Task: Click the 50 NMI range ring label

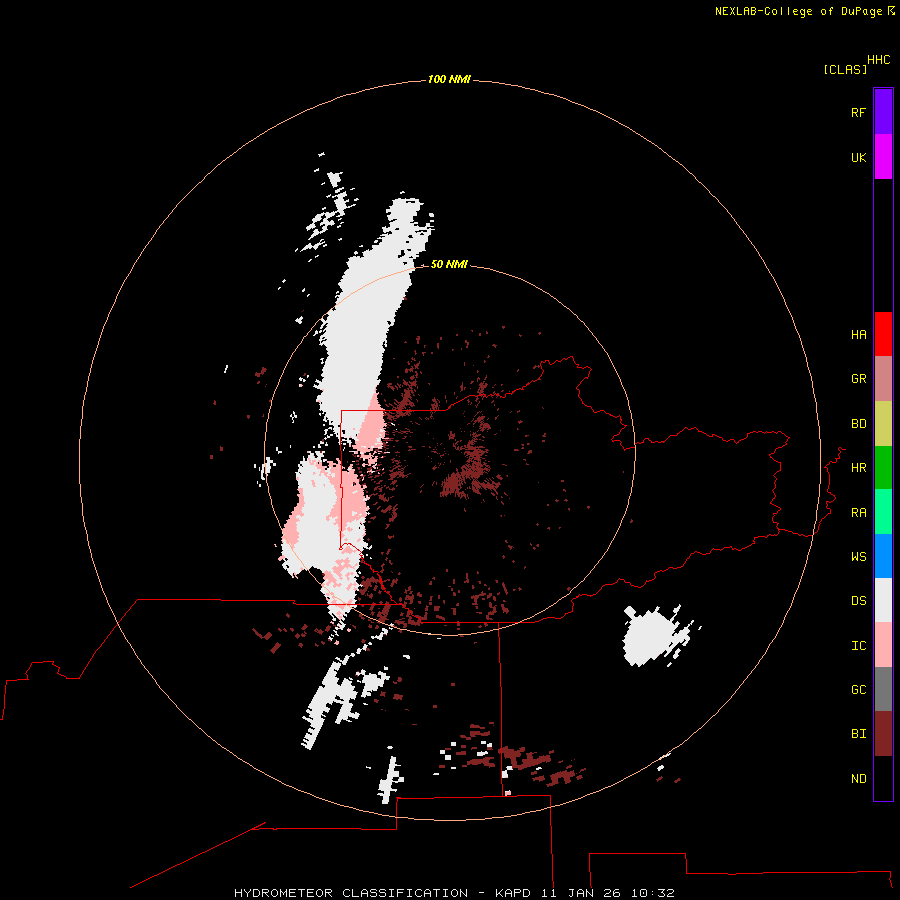Action: click(x=449, y=264)
